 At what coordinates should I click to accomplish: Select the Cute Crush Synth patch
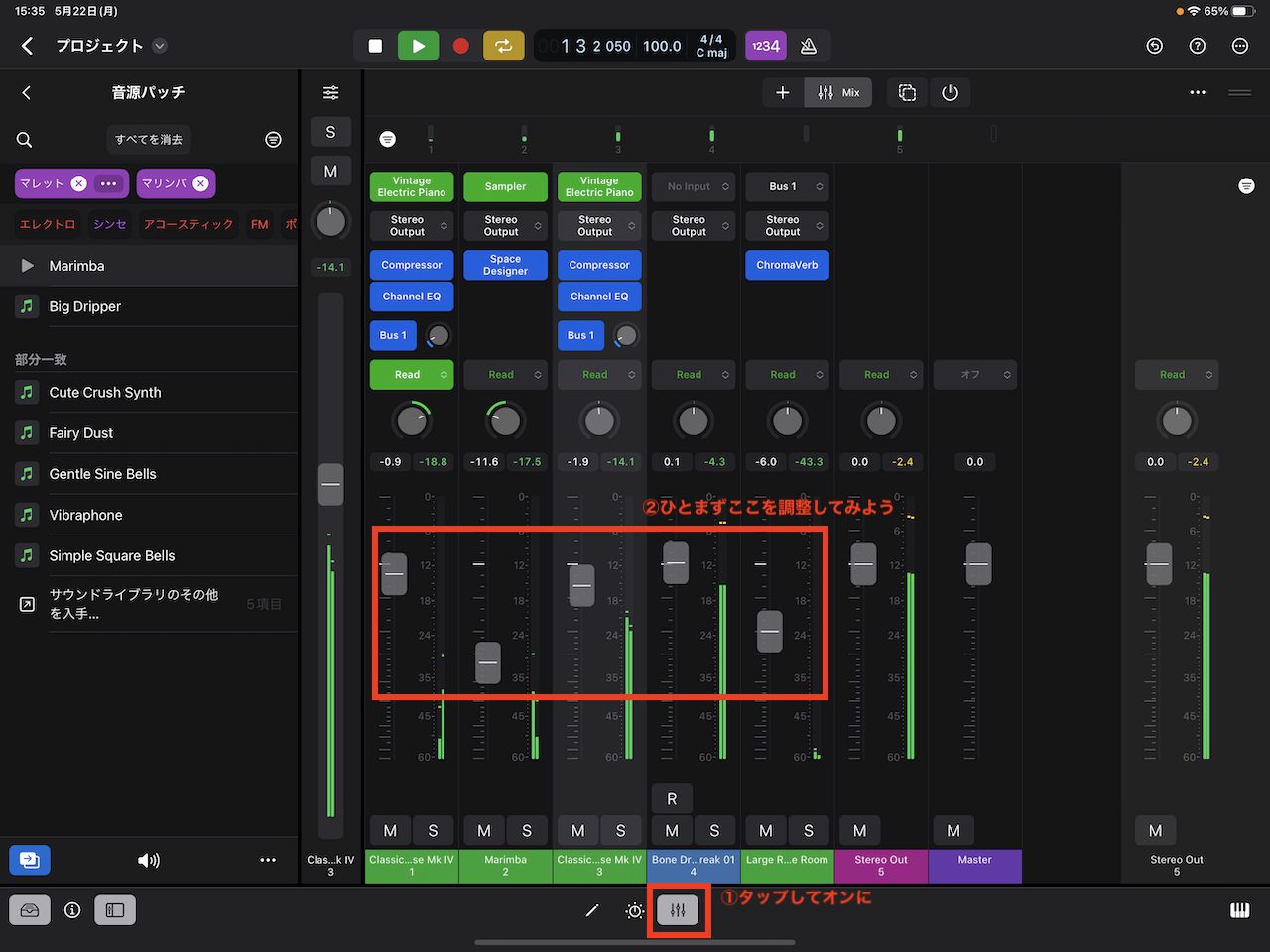tap(149, 392)
